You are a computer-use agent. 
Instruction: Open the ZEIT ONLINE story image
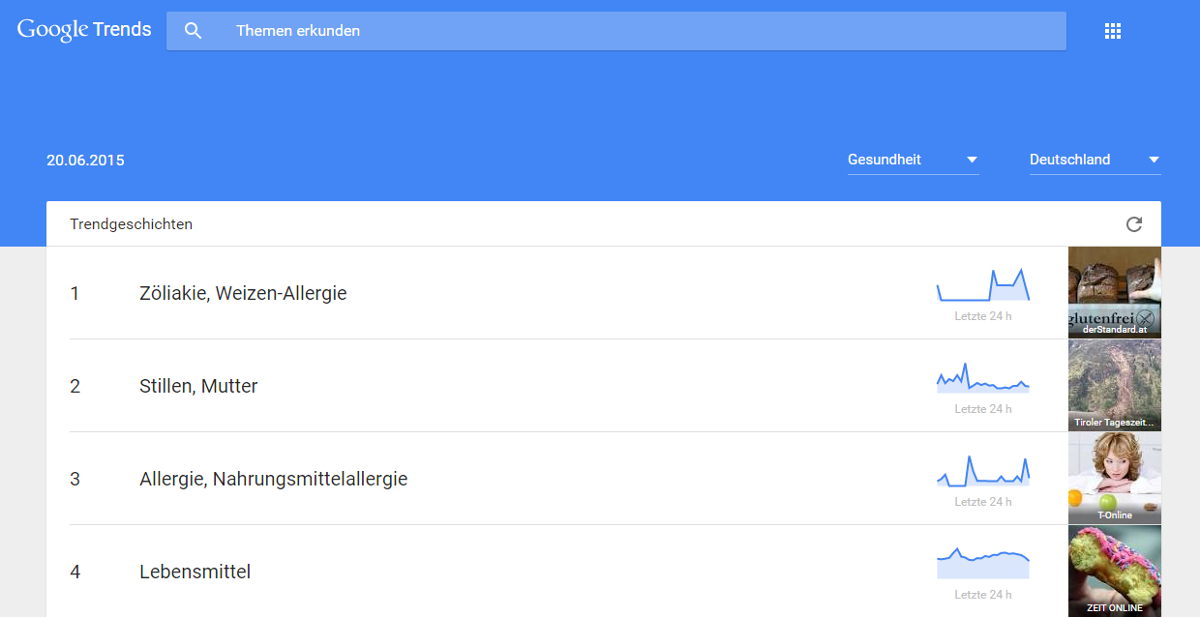(1114, 571)
